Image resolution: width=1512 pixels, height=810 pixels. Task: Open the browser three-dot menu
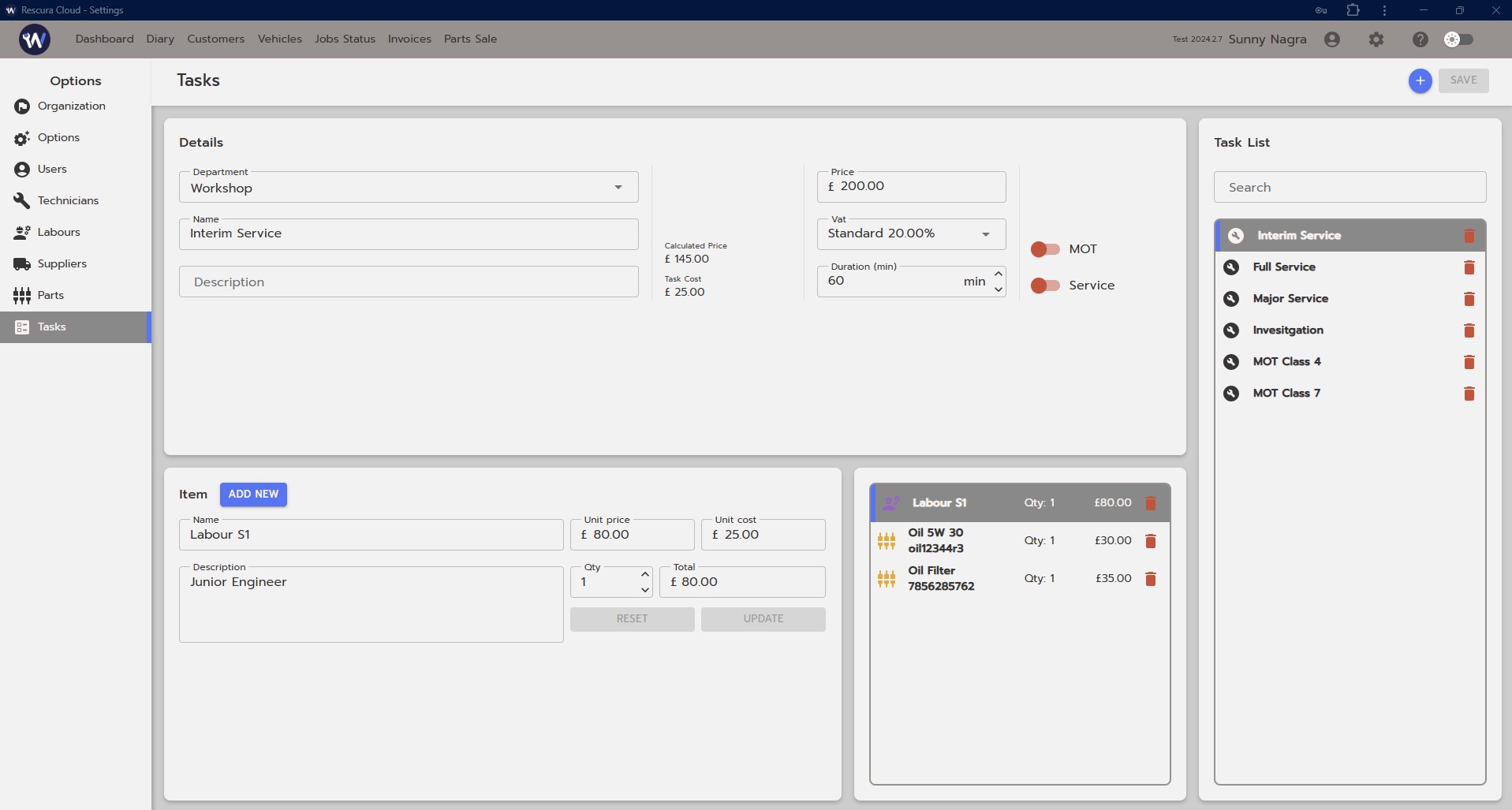point(1384,10)
